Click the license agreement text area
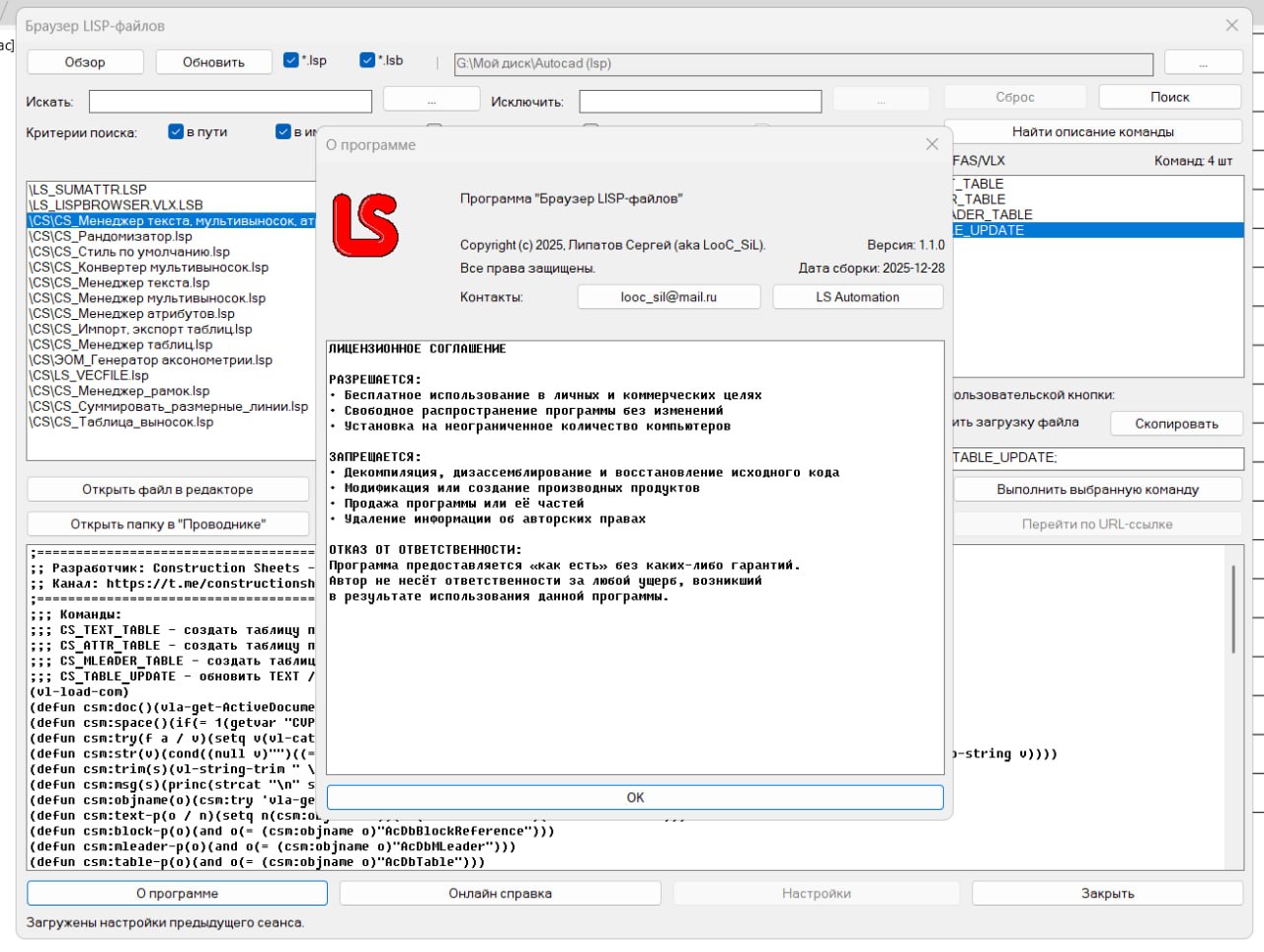 coord(635,558)
